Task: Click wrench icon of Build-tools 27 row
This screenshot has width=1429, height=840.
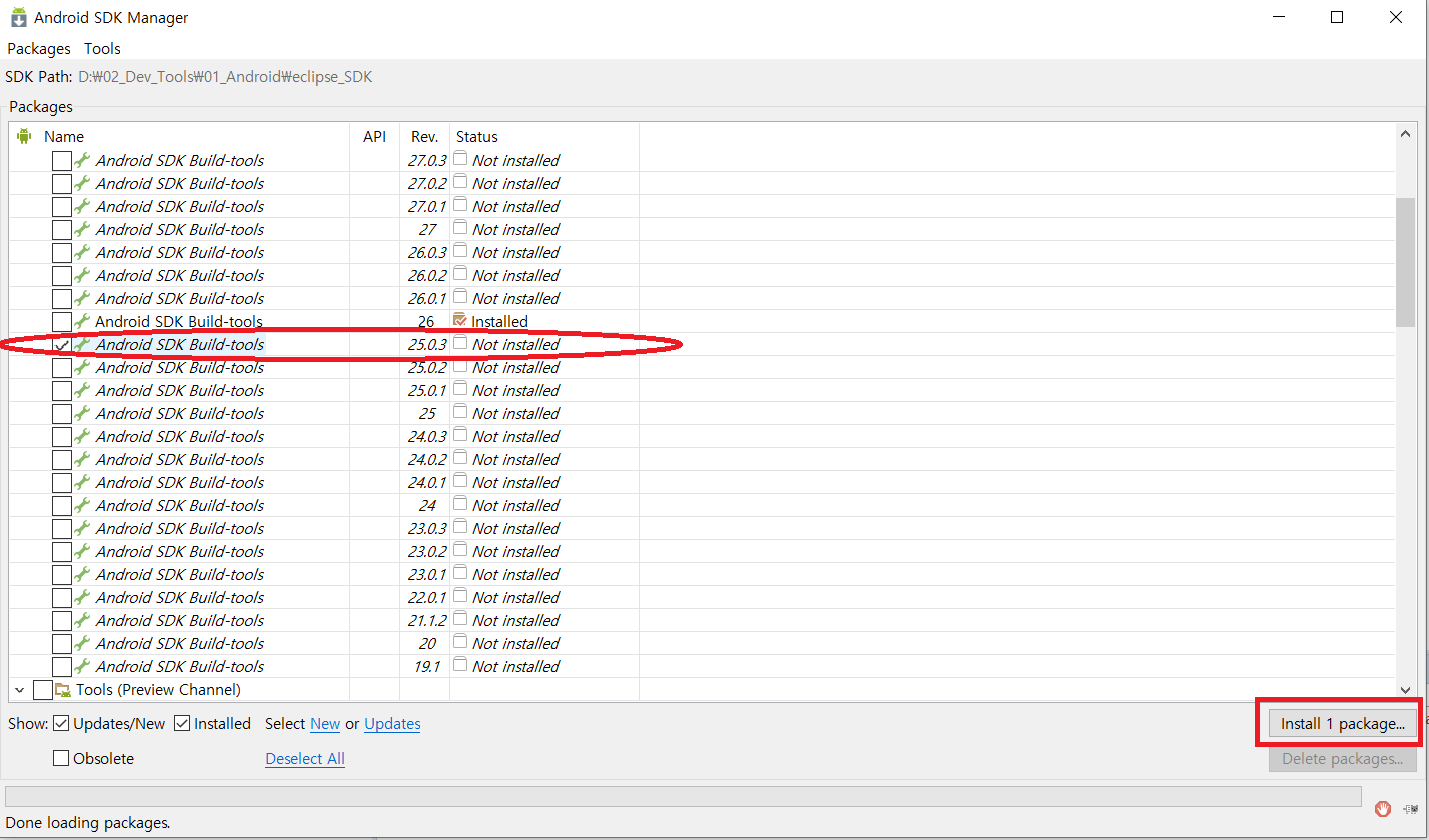Action: click(x=82, y=229)
